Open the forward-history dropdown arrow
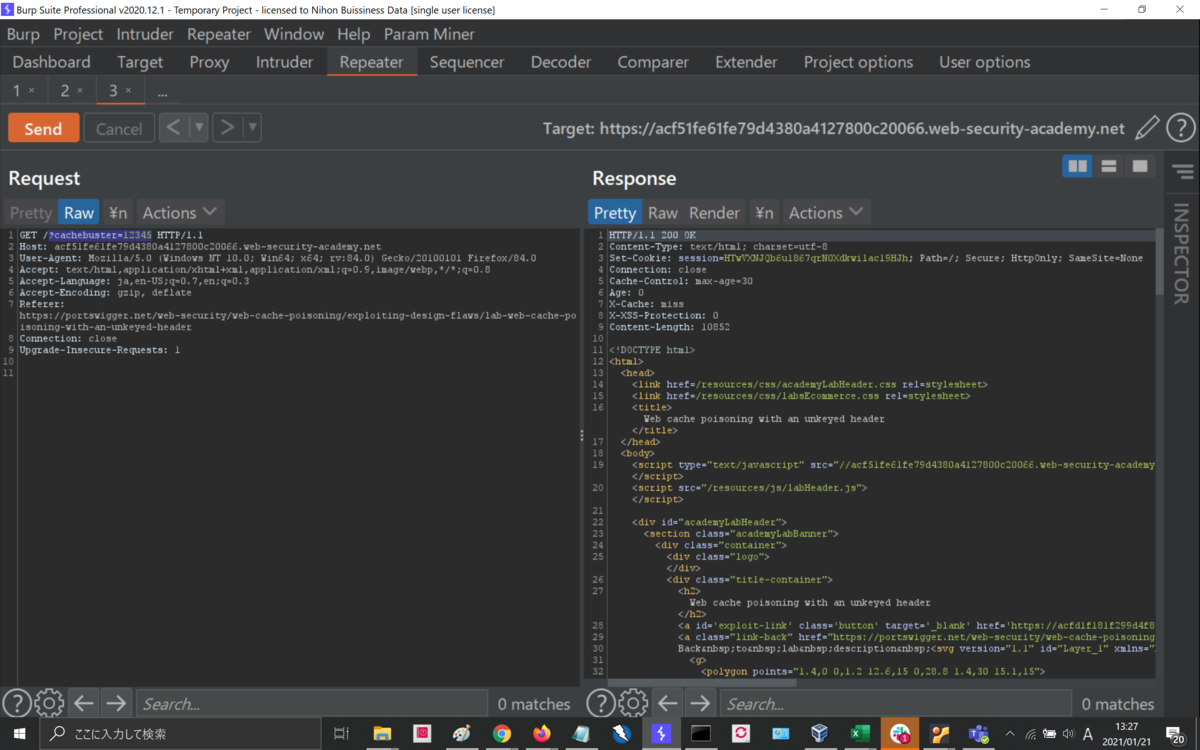Screen dimensions: 1200x750 [252, 127]
